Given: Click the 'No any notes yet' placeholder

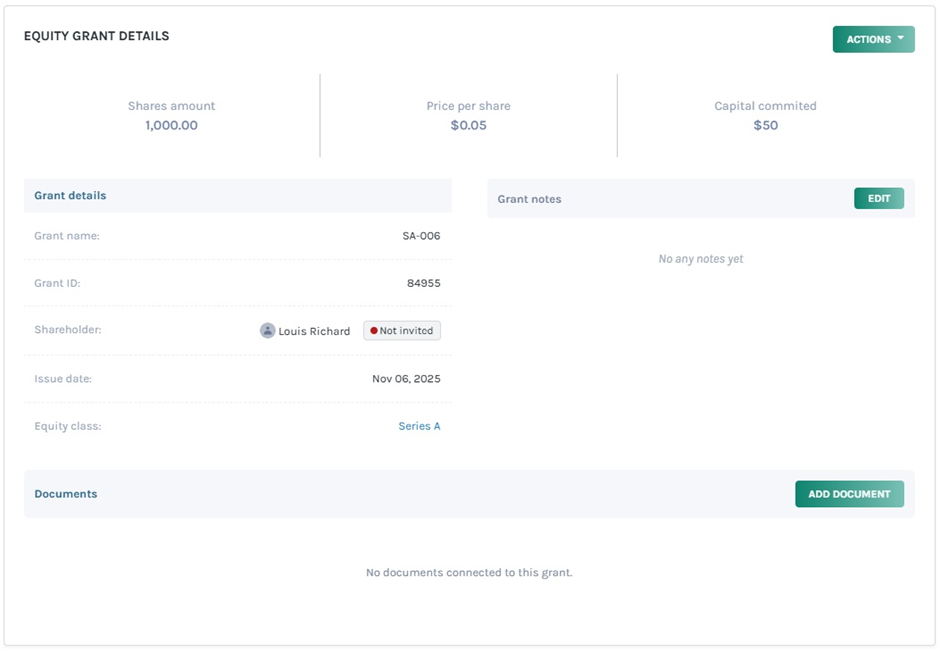Looking at the screenshot, I should pos(700,259).
